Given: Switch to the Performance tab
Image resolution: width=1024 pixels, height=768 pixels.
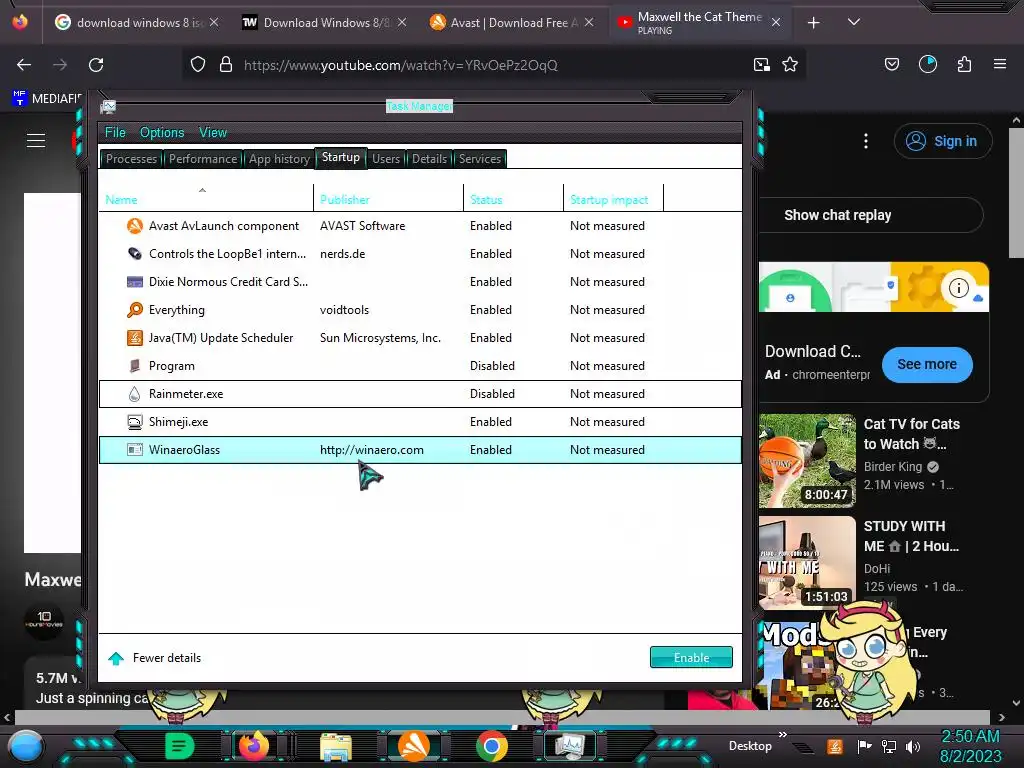Looking at the screenshot, I should click(x=203, y=159).
